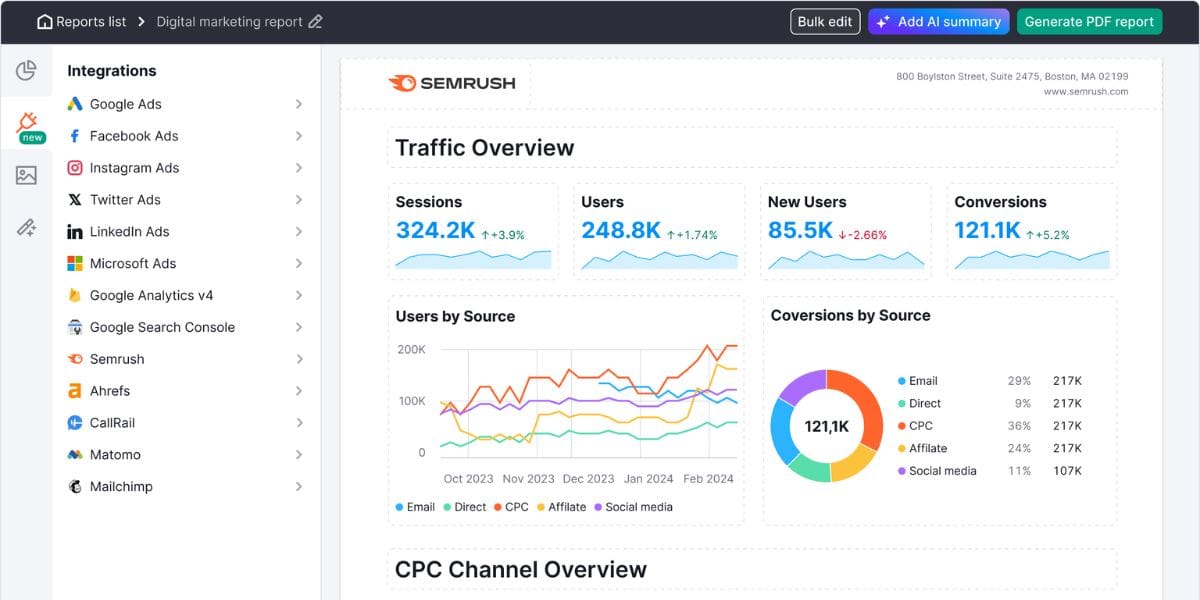Viewport: 1200px width, 600px height.
Task: Expand the Mailchimp chevron arrow
Action: pyautogui.click(x=299, y=487)
